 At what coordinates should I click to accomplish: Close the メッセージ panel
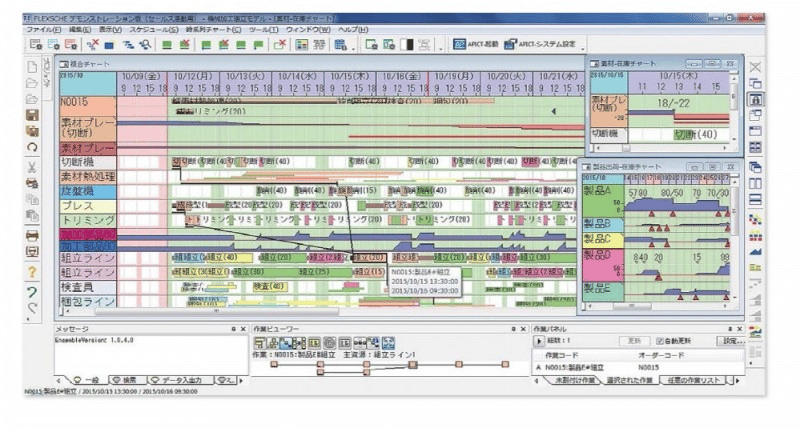point(243,329)
